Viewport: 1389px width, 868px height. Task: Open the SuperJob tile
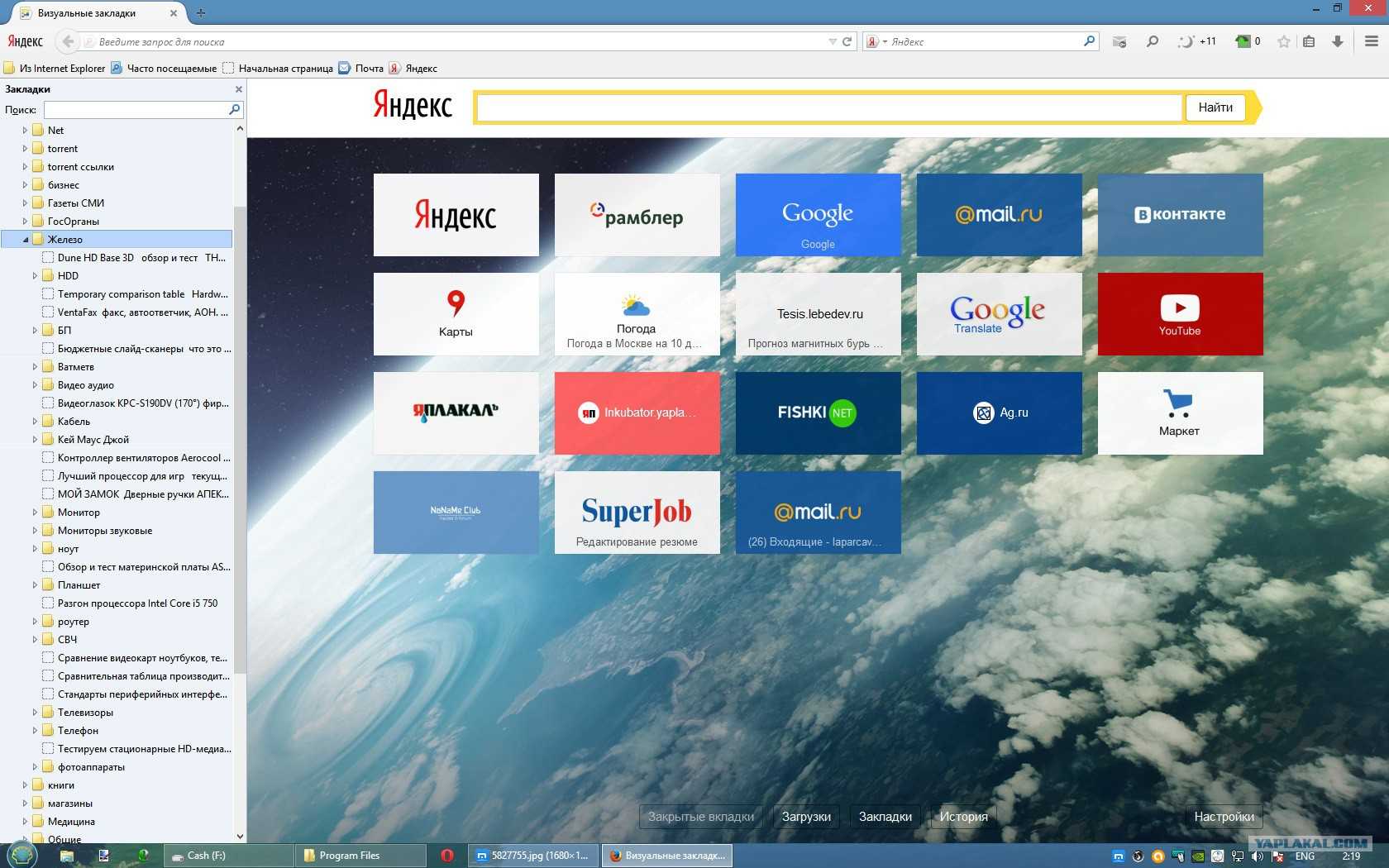tap(637, 513)
